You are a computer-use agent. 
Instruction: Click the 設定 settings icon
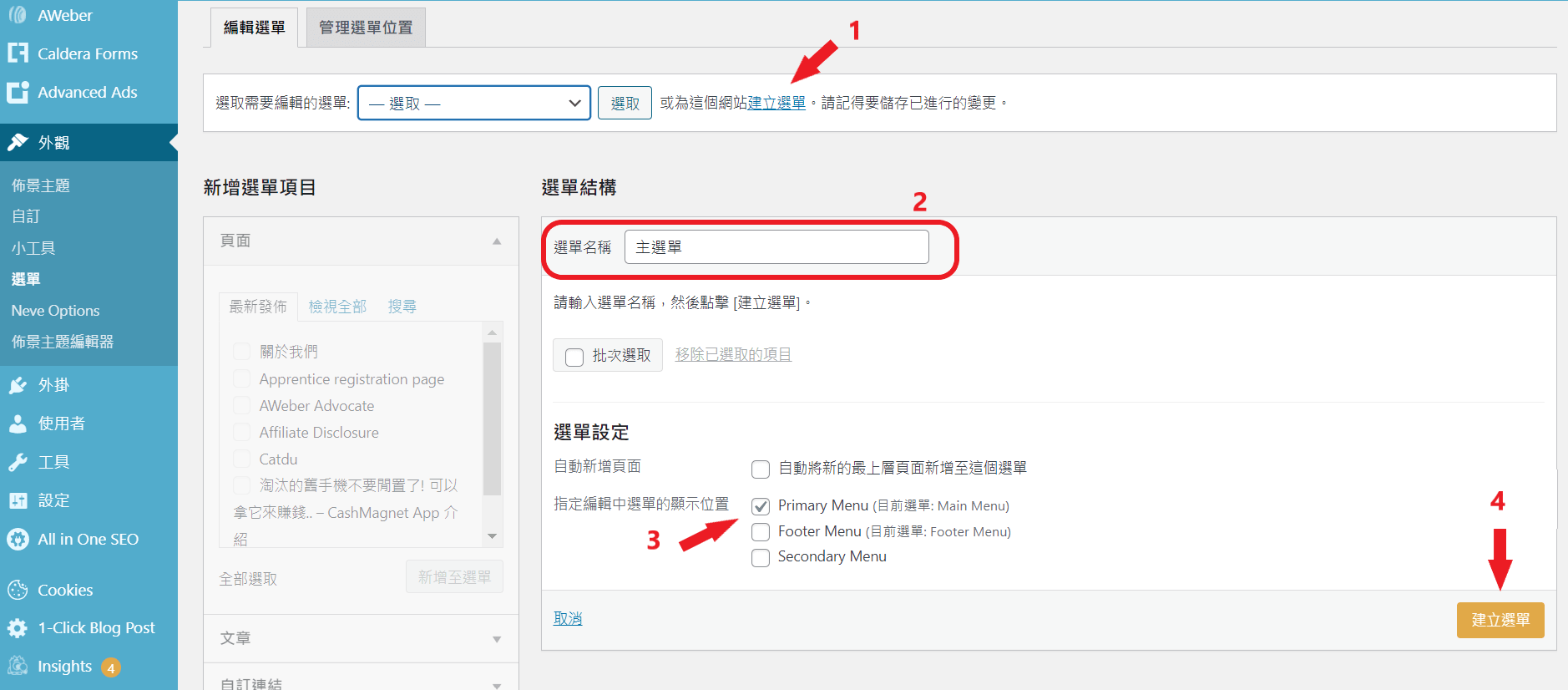(18, 500)
